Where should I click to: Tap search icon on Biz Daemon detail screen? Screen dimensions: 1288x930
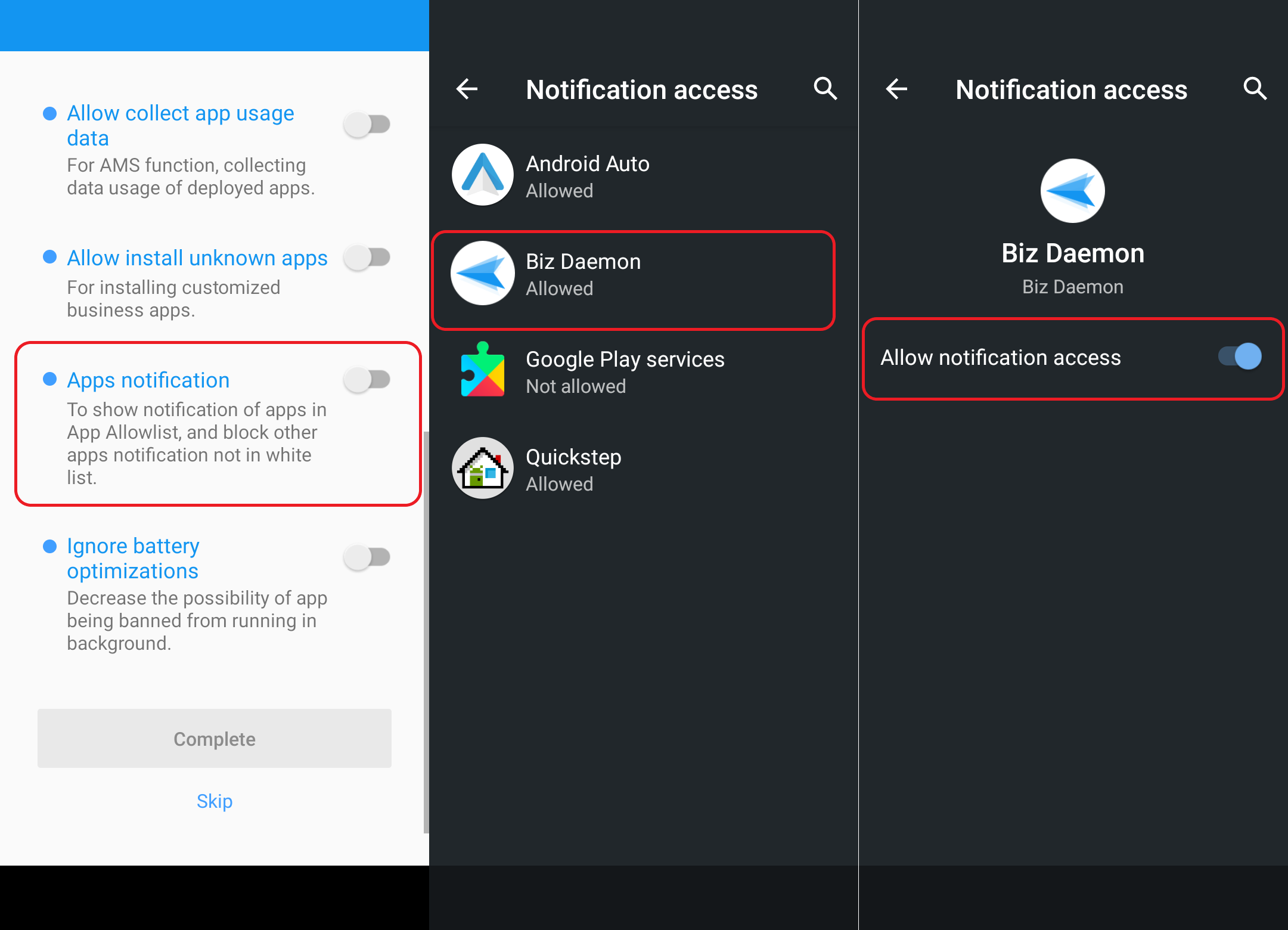[1255, 89]
